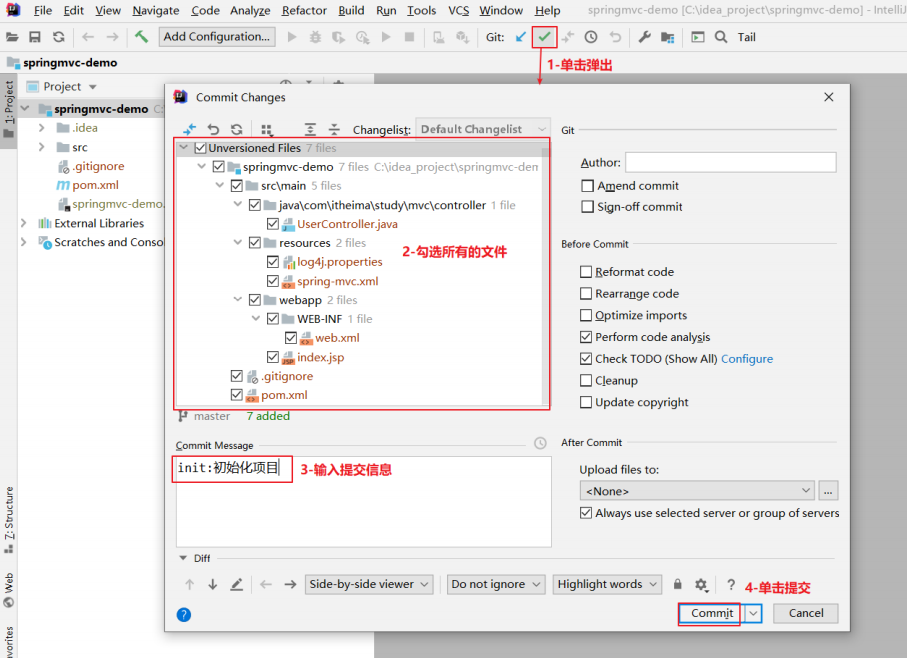Click the Diff lock scrolling icon

677,584
